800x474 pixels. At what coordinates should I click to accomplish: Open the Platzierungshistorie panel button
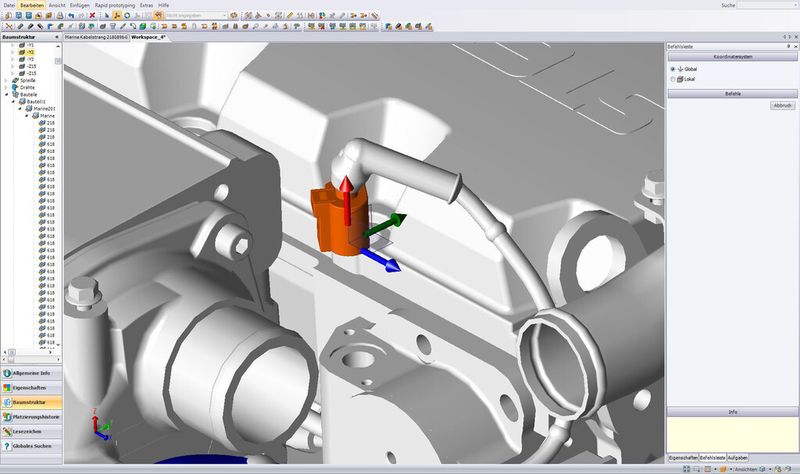click(32, 417)
